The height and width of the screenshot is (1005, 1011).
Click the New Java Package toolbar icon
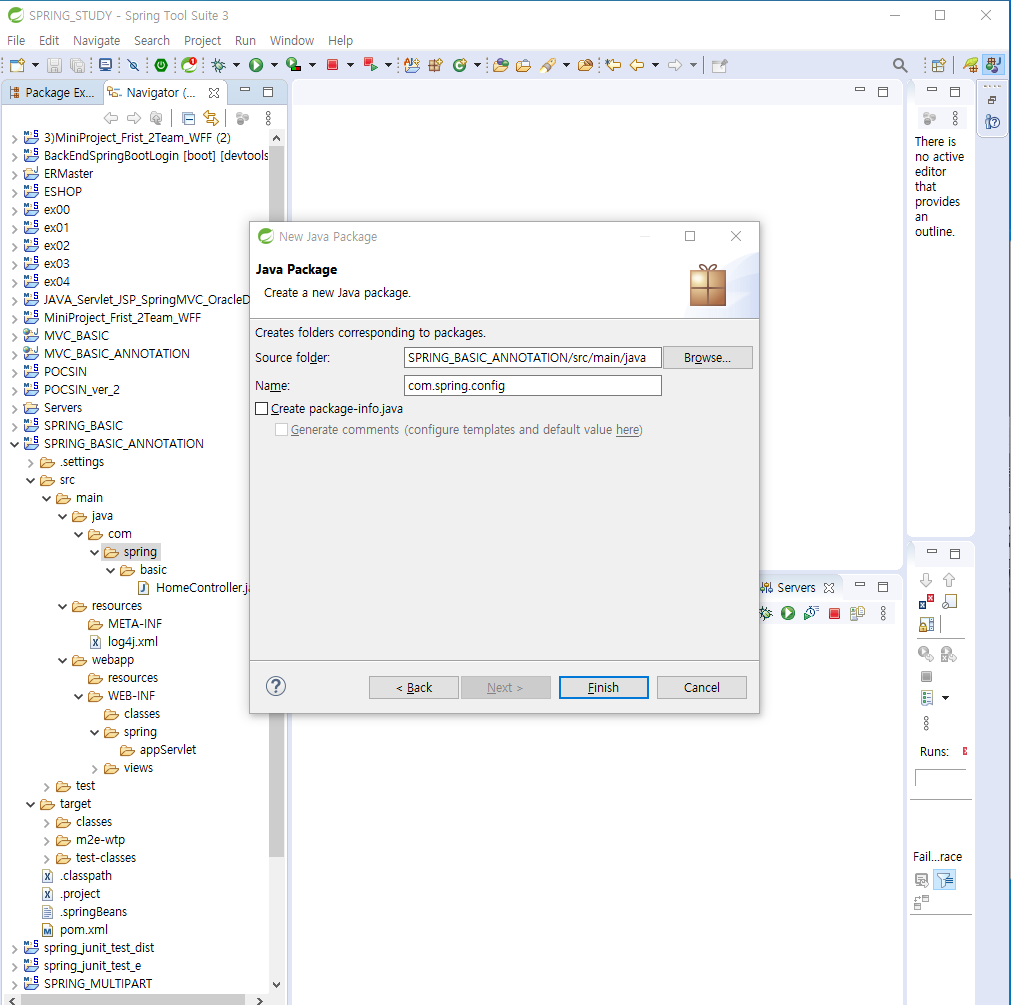pos(436,65)
